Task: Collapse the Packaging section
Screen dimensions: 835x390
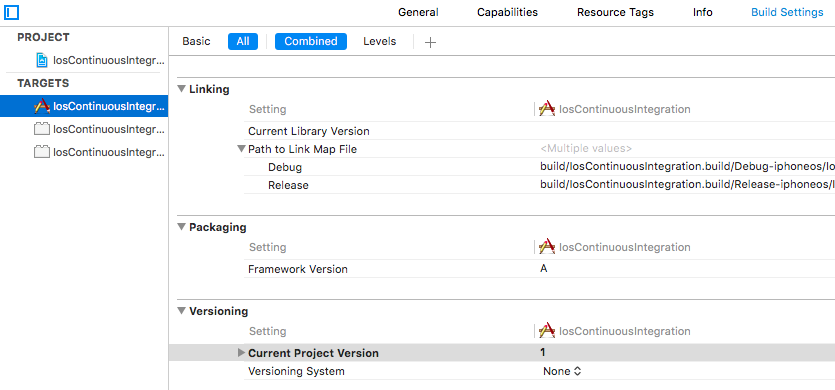Action: (x=182, y=227)
